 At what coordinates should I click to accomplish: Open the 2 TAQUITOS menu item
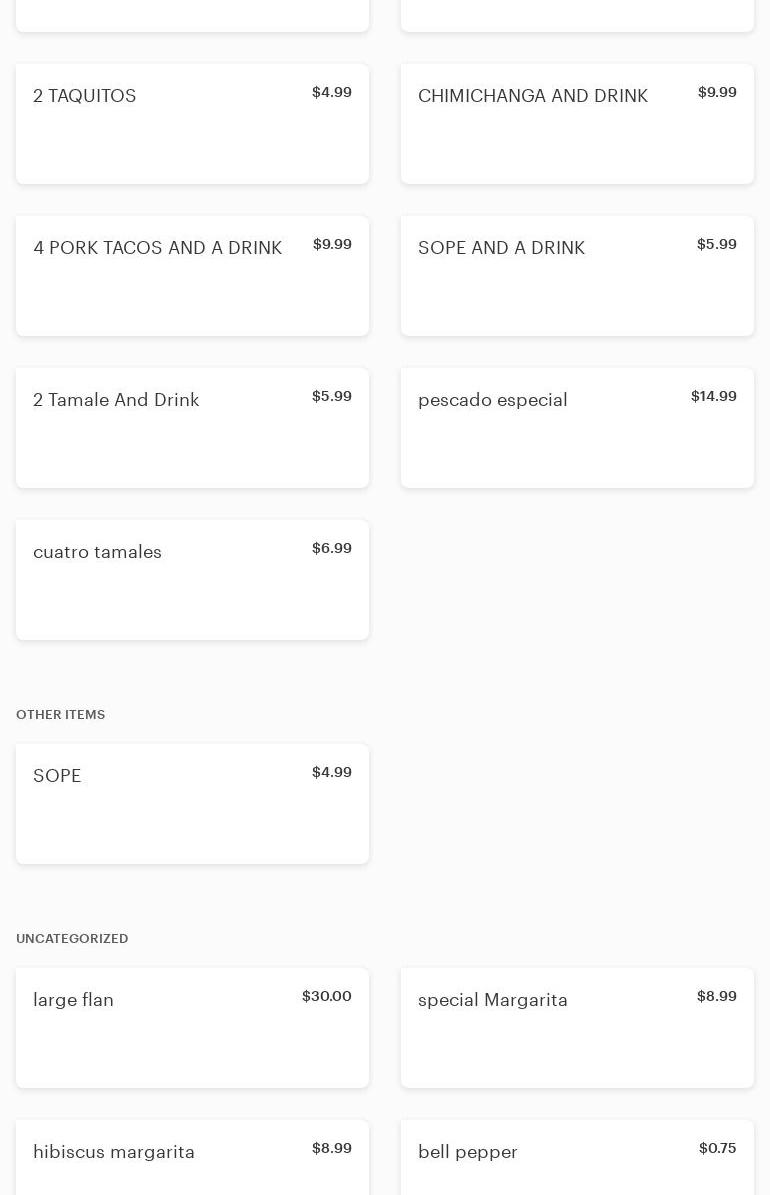[x=192, y=124]
